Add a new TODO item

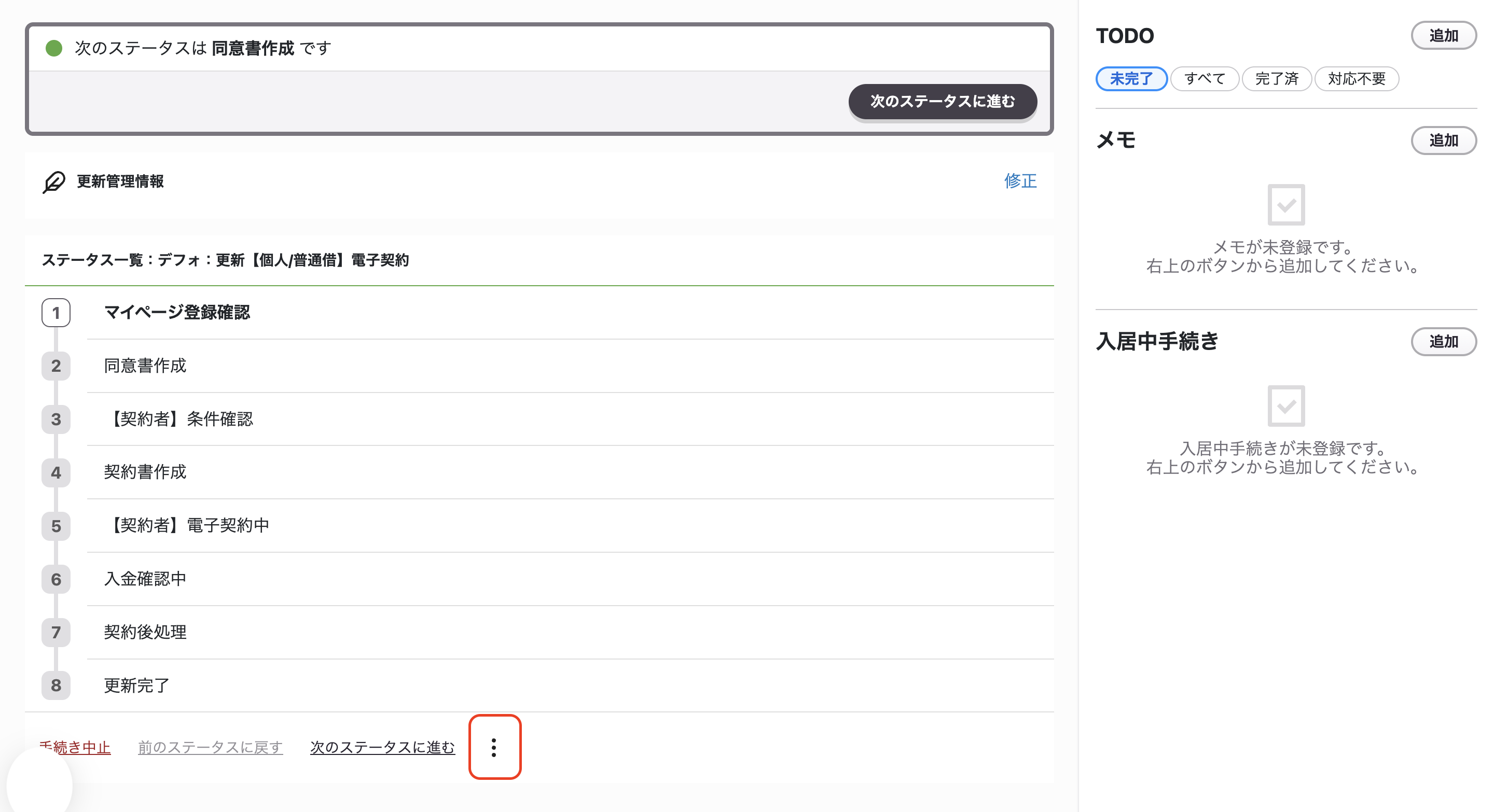[1444, 36]
